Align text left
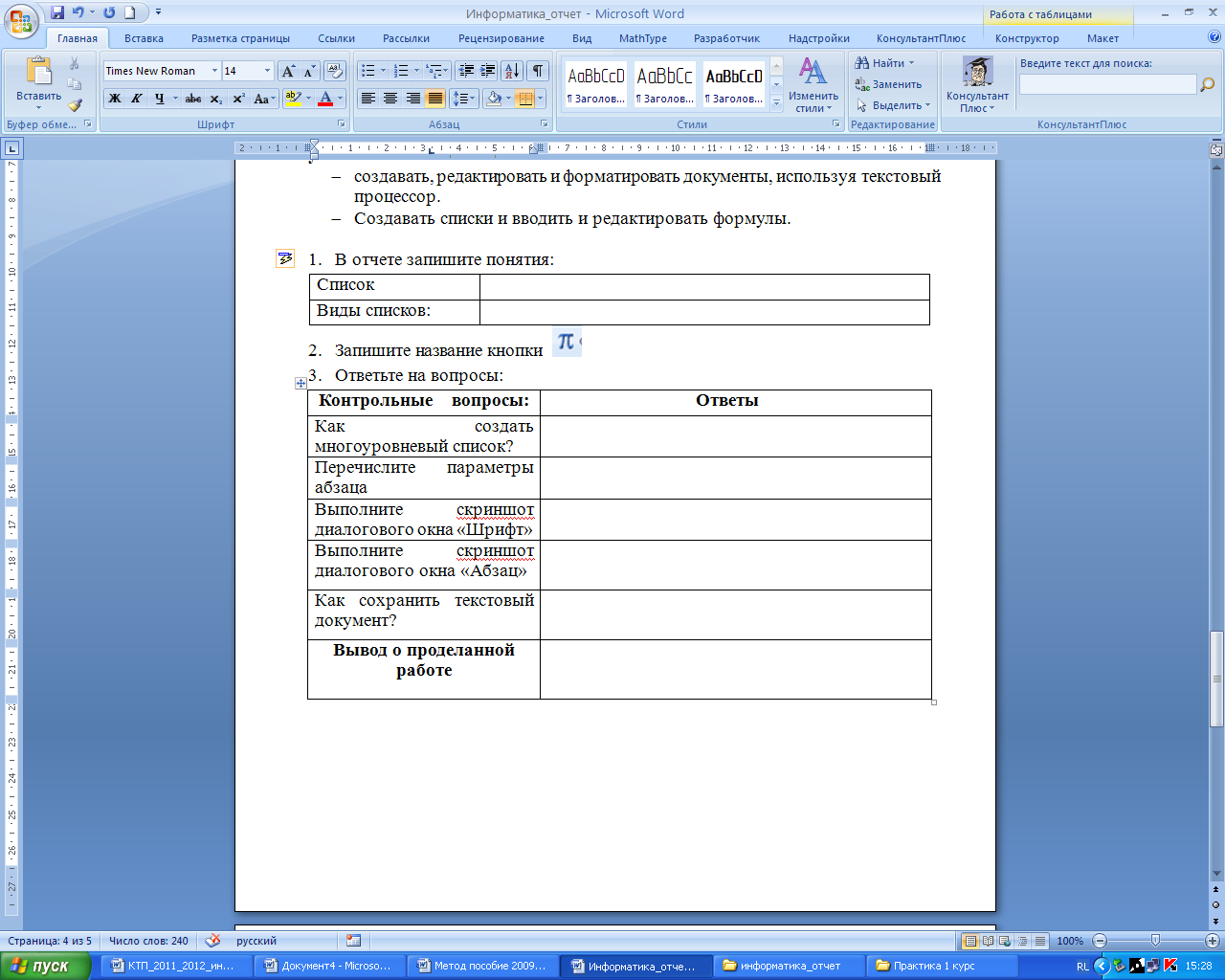Image resolution: width=1225 pixels, height=980 pixels. click(368, 99)
